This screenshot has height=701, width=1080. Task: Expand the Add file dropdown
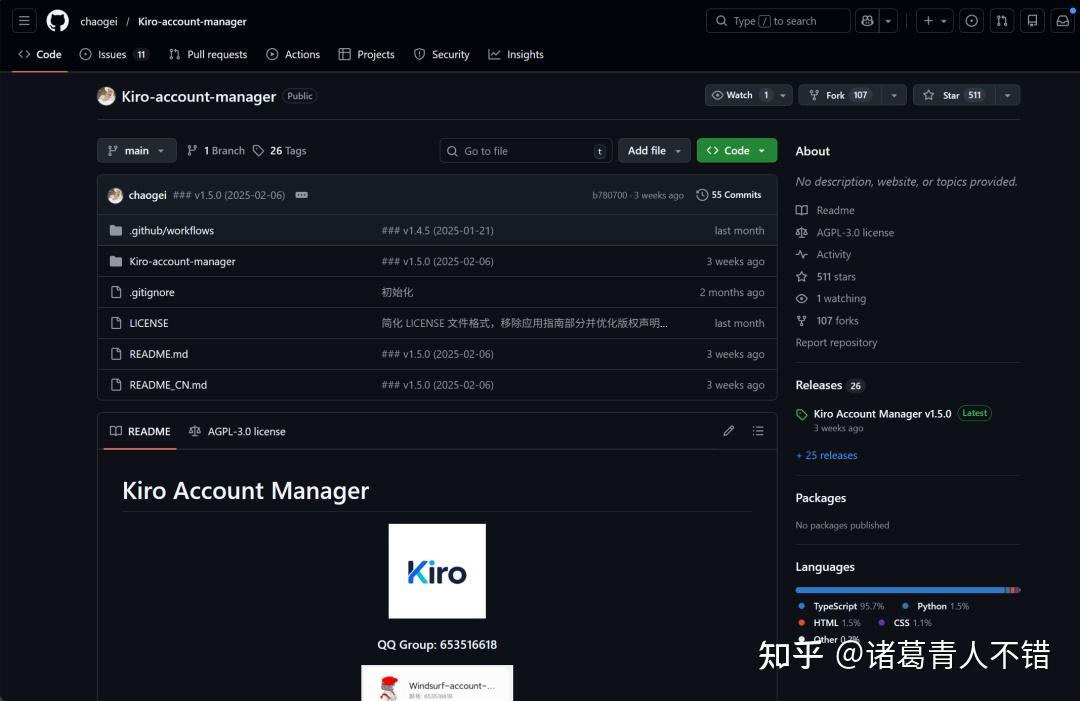(654, 151)
